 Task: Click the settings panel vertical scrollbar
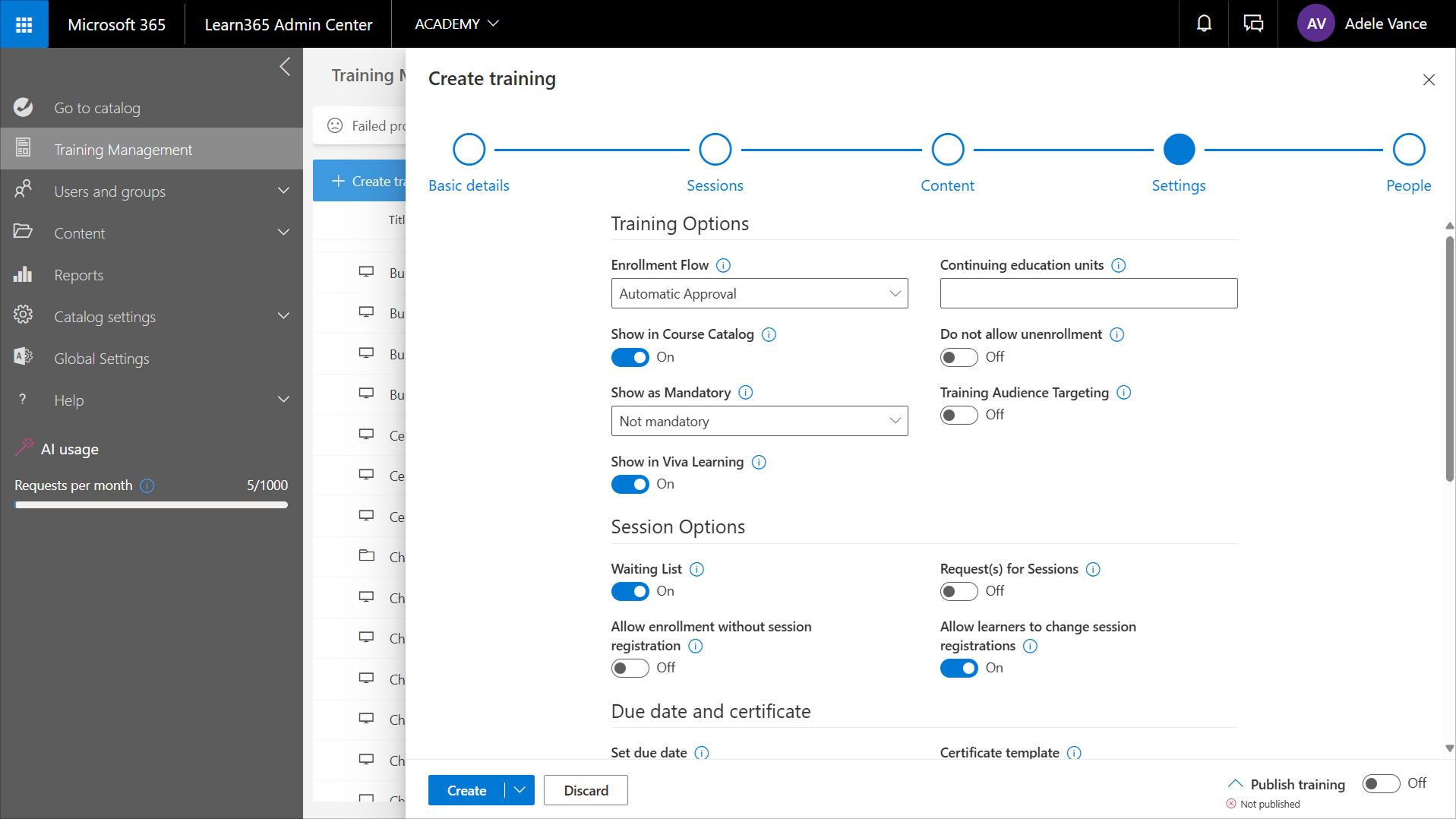pyautogui.click(x=1449, y=359)
